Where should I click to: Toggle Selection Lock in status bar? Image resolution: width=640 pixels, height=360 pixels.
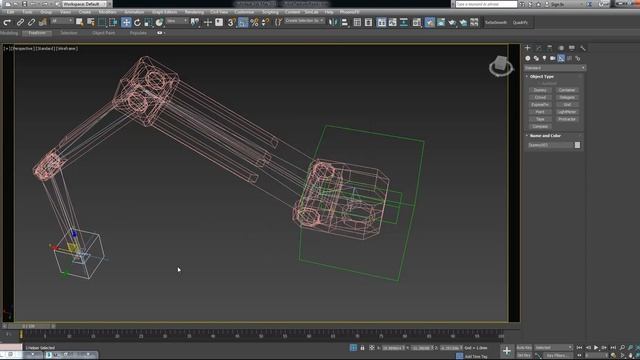362,348
